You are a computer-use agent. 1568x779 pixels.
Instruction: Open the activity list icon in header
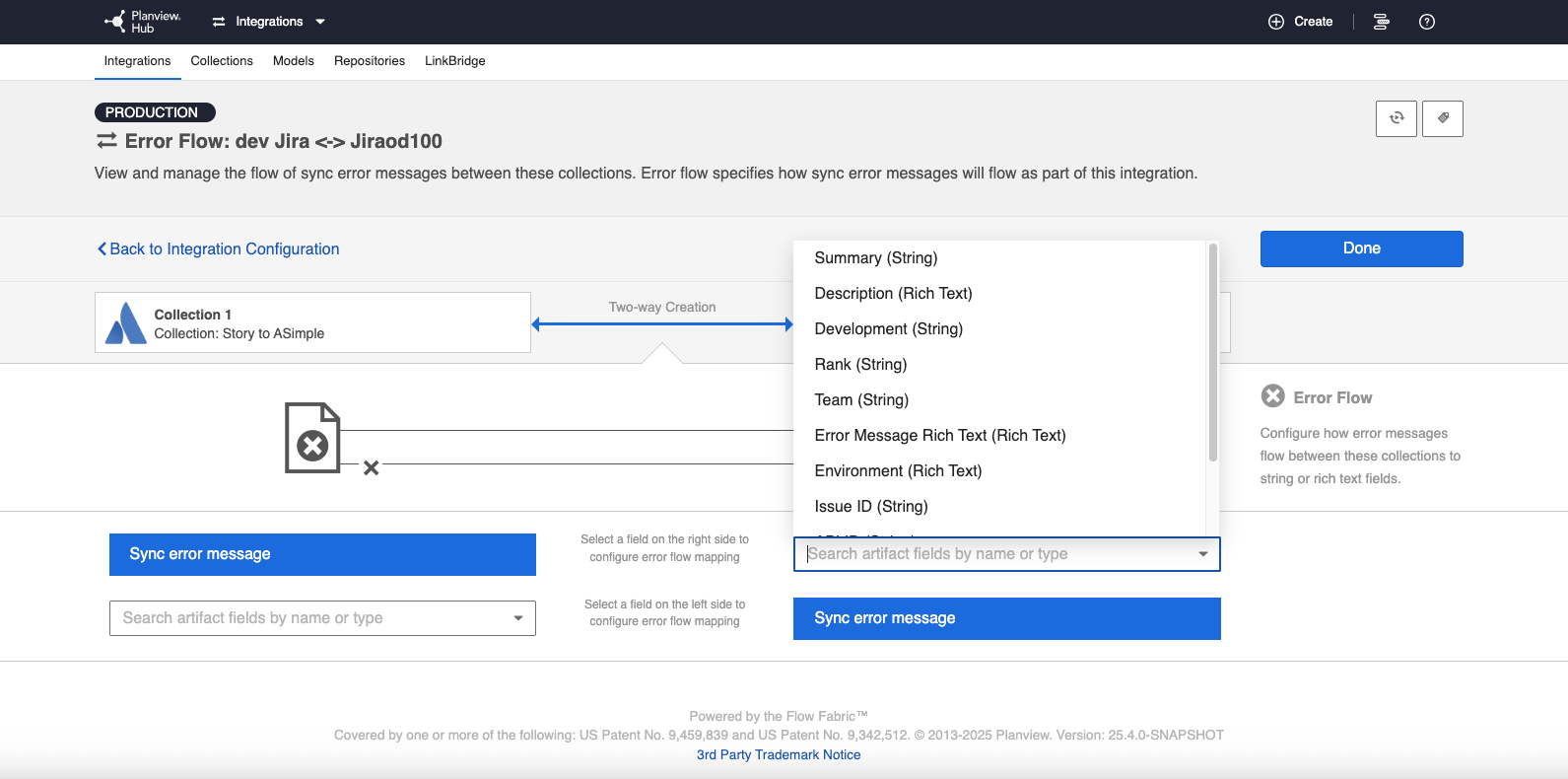point(1381,22)
